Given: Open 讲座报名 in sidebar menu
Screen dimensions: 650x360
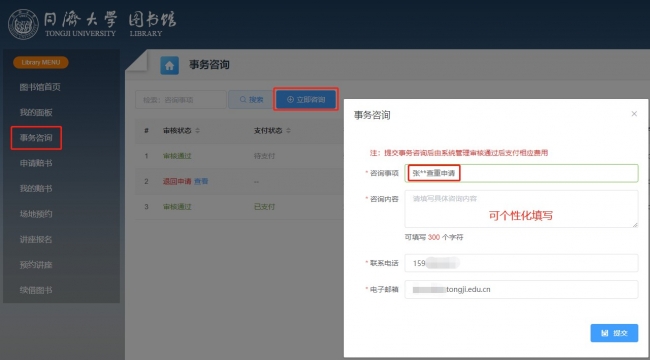Looking at the screenshot, I should (x=36, y=239).
